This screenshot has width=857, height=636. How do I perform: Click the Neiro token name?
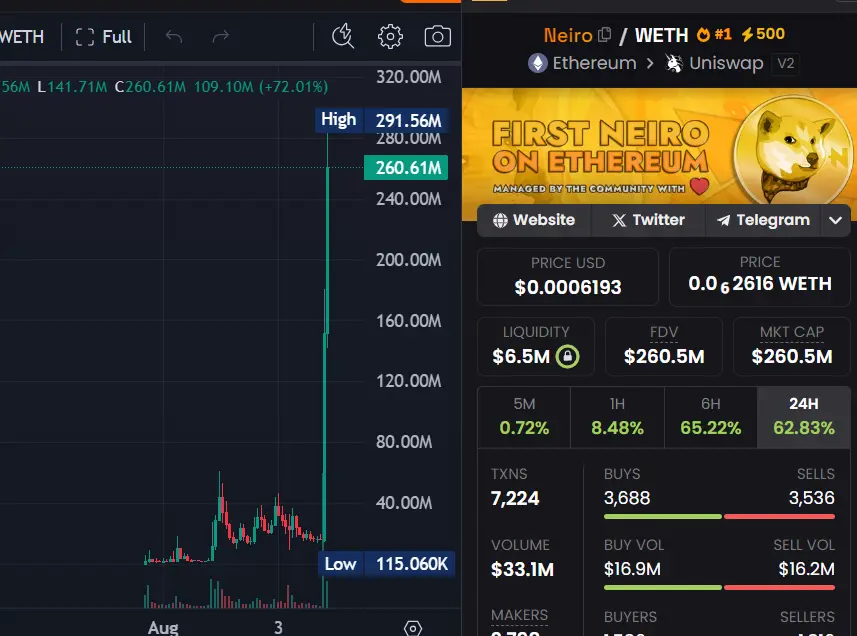coord(568,36)
